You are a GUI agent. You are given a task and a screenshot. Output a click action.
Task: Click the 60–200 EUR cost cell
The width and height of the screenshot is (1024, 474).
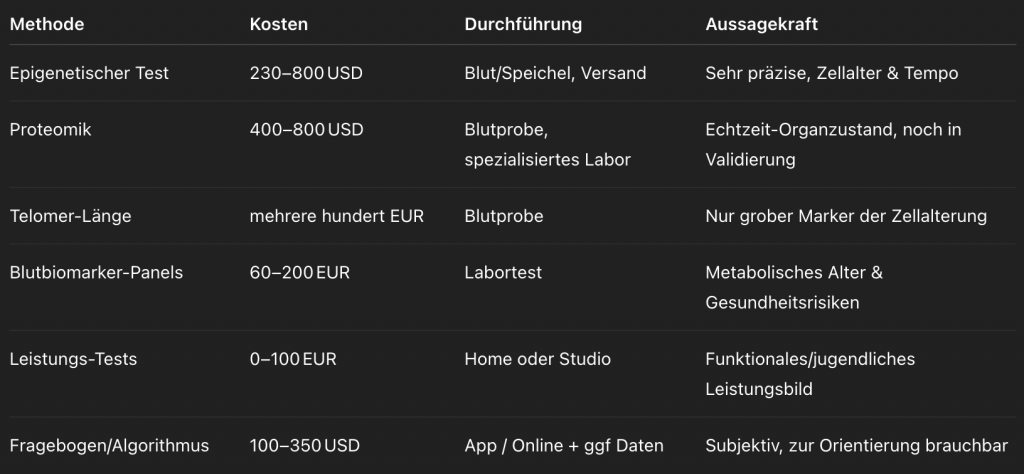(x=300, y=273)
